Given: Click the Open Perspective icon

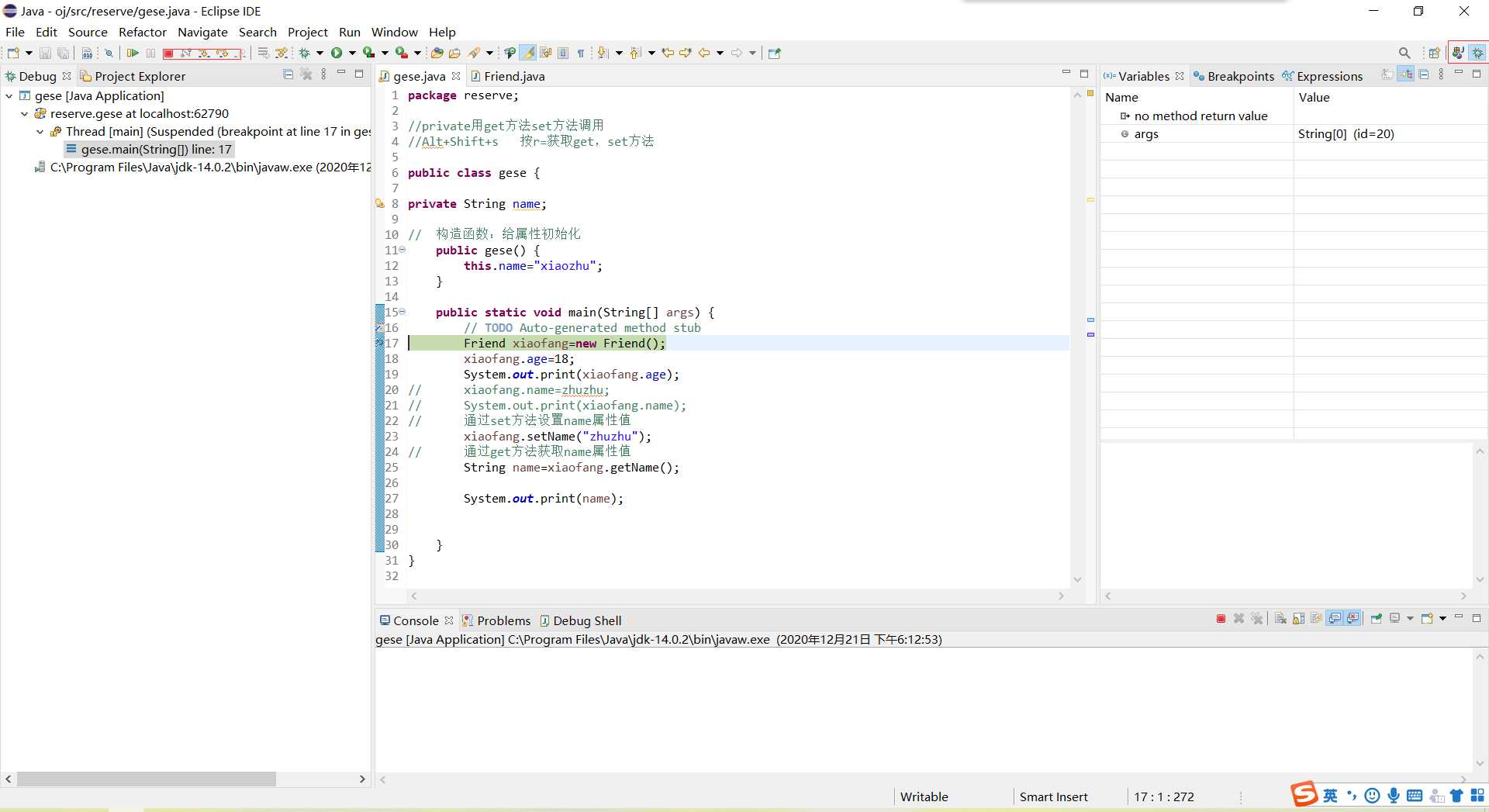Looking at the screenshot, I should pos(1434,53).
